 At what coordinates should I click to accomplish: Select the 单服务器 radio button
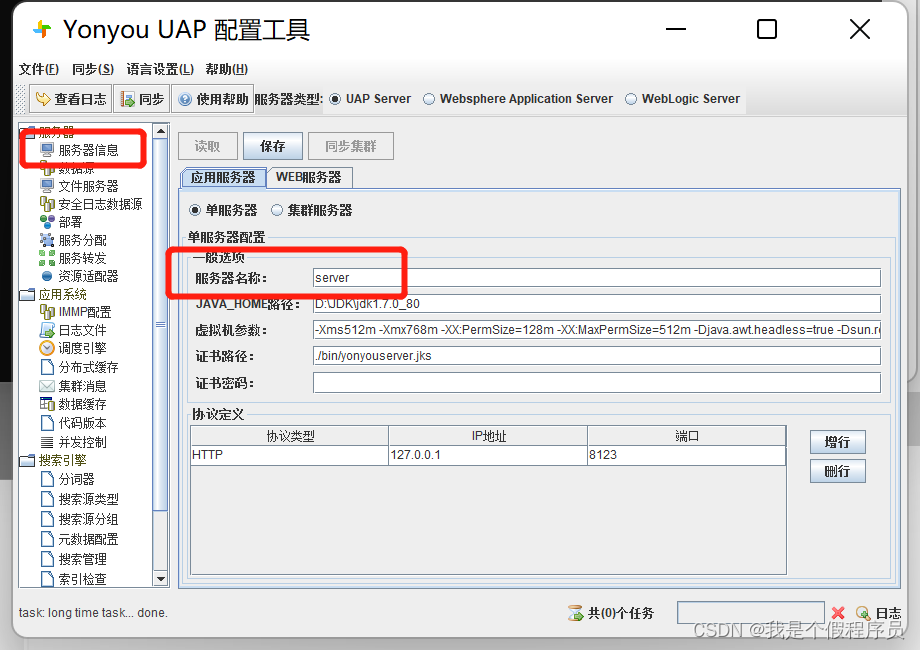pyautogui.click(x=195, y=210)
